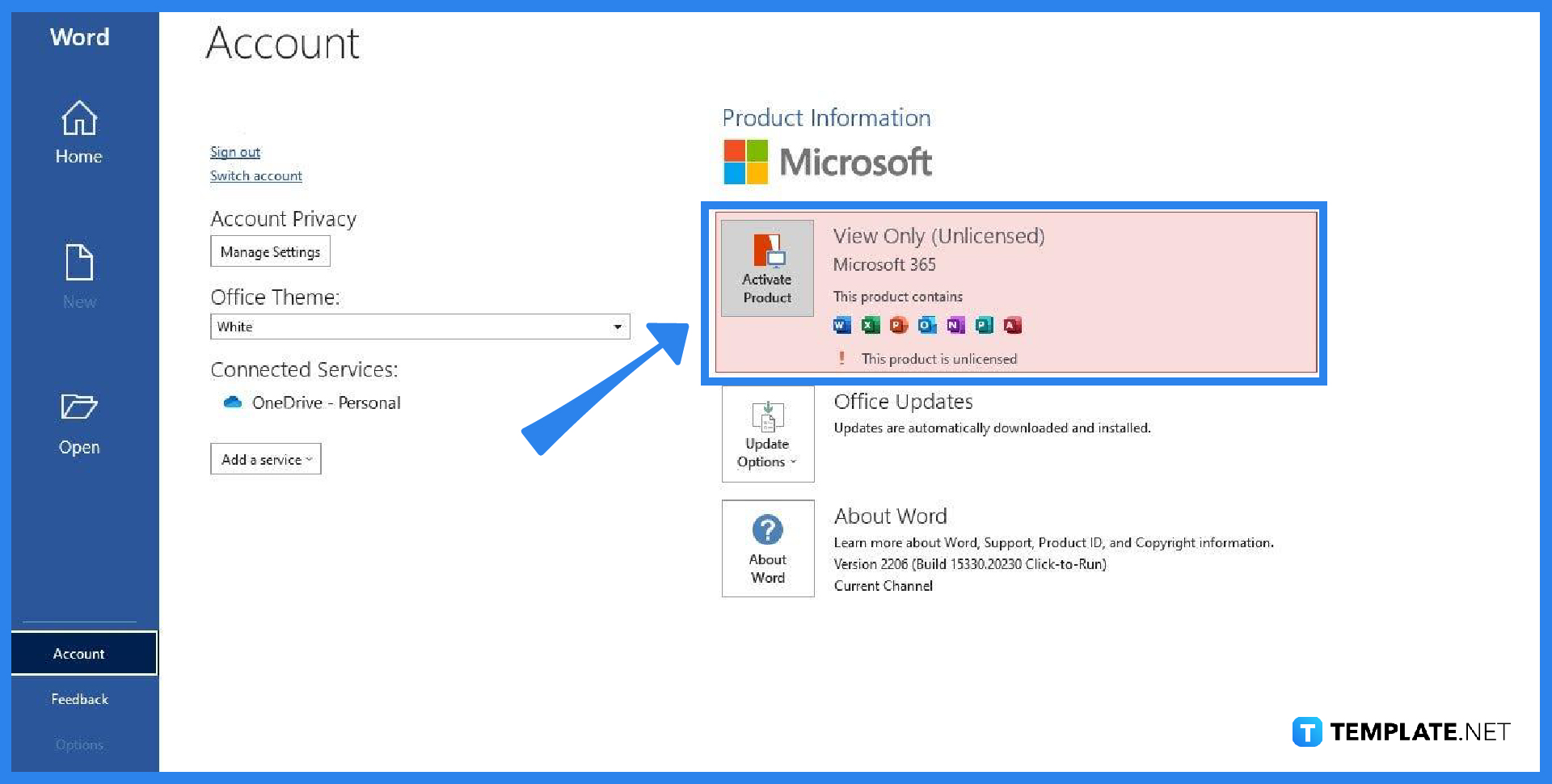Click the Outlook icon in the product contains list
The height and width of the screenshot is (784, 1552).
927,325
